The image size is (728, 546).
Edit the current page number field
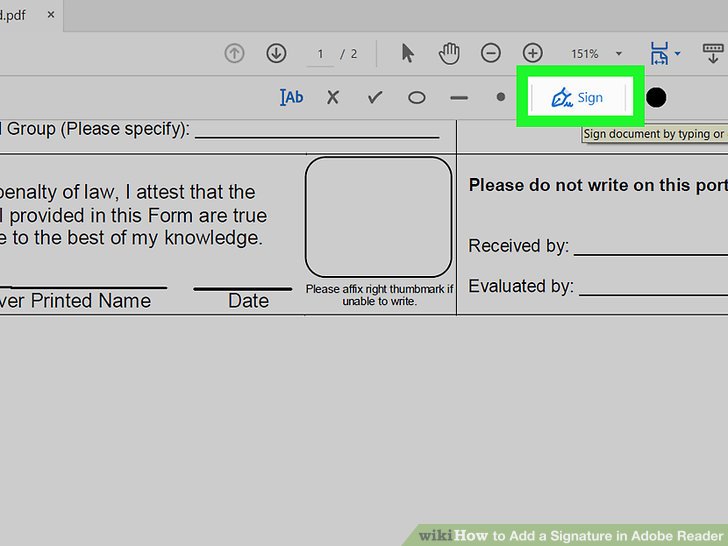[320, 54]
